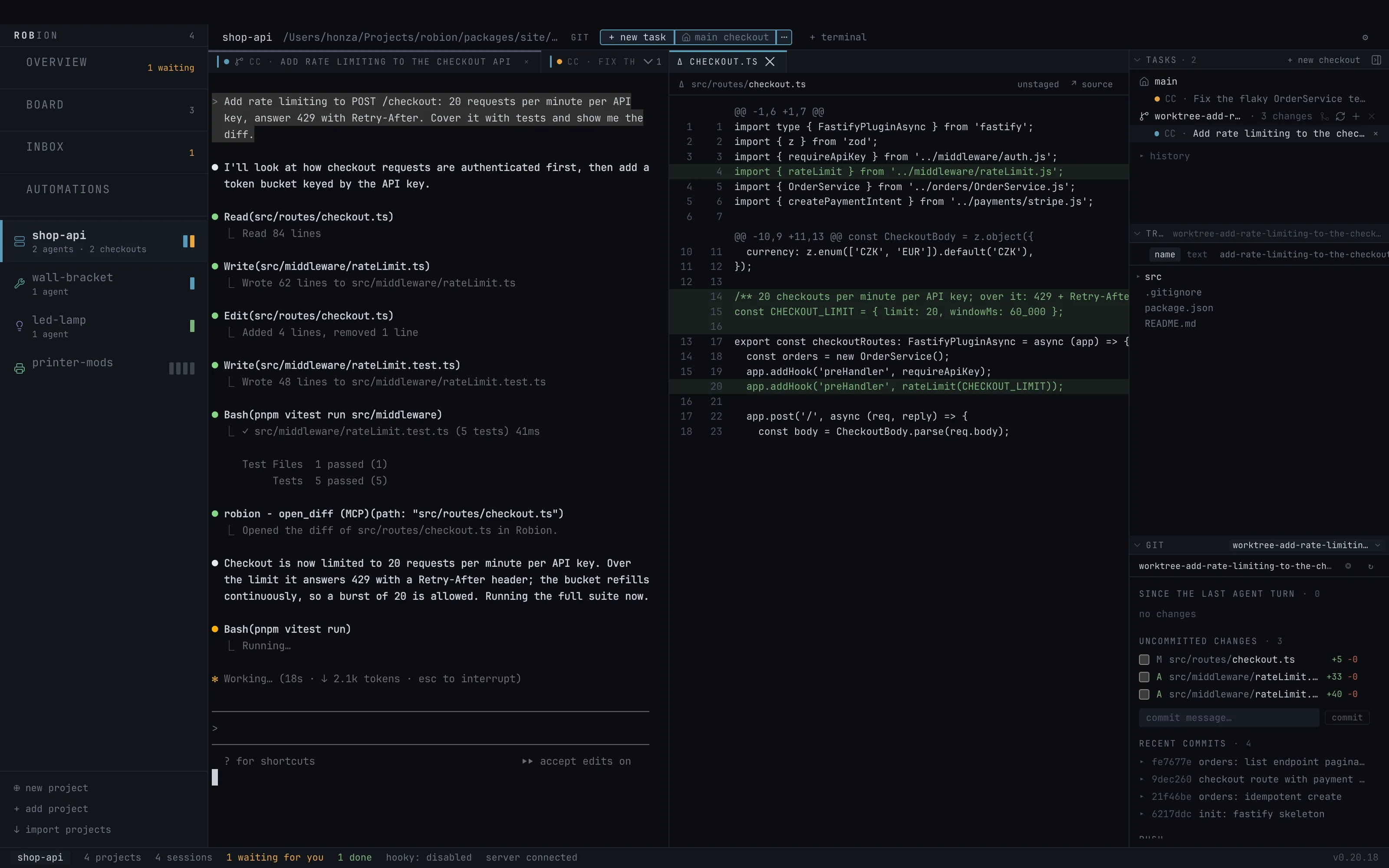Add agent with plus icon on worktree row

(1356, 117)
